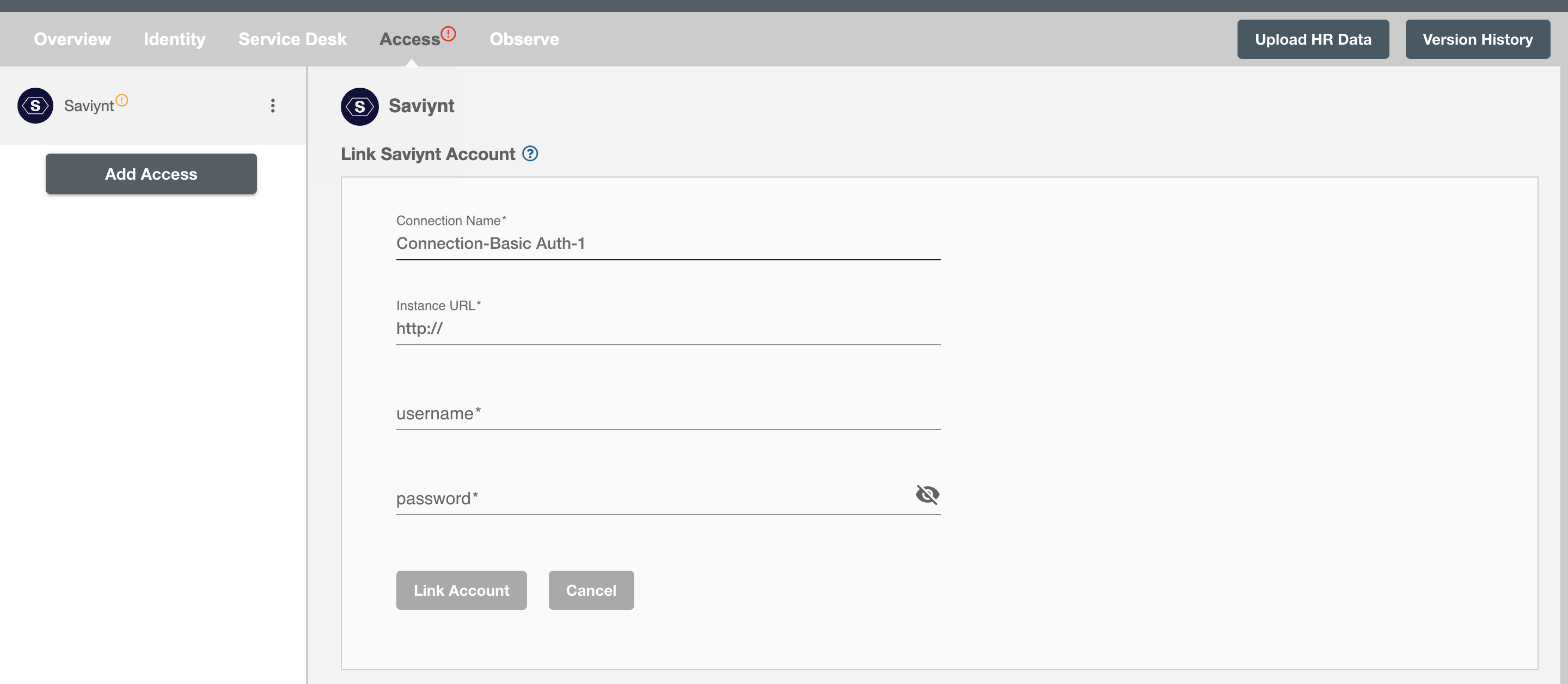Image resolution: width=1568 pixels, height=684 pixels.
Task: Click the Add Access button
Action: click(151, 174)
